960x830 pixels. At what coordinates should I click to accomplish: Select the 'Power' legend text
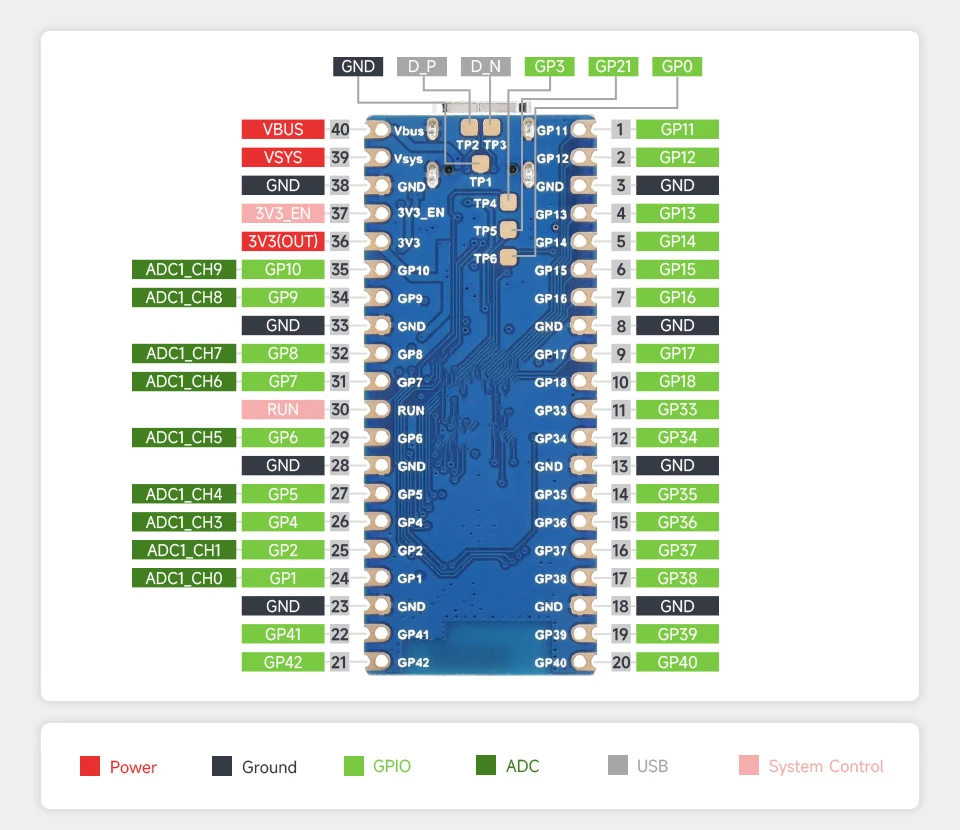(x=133, y=767)
